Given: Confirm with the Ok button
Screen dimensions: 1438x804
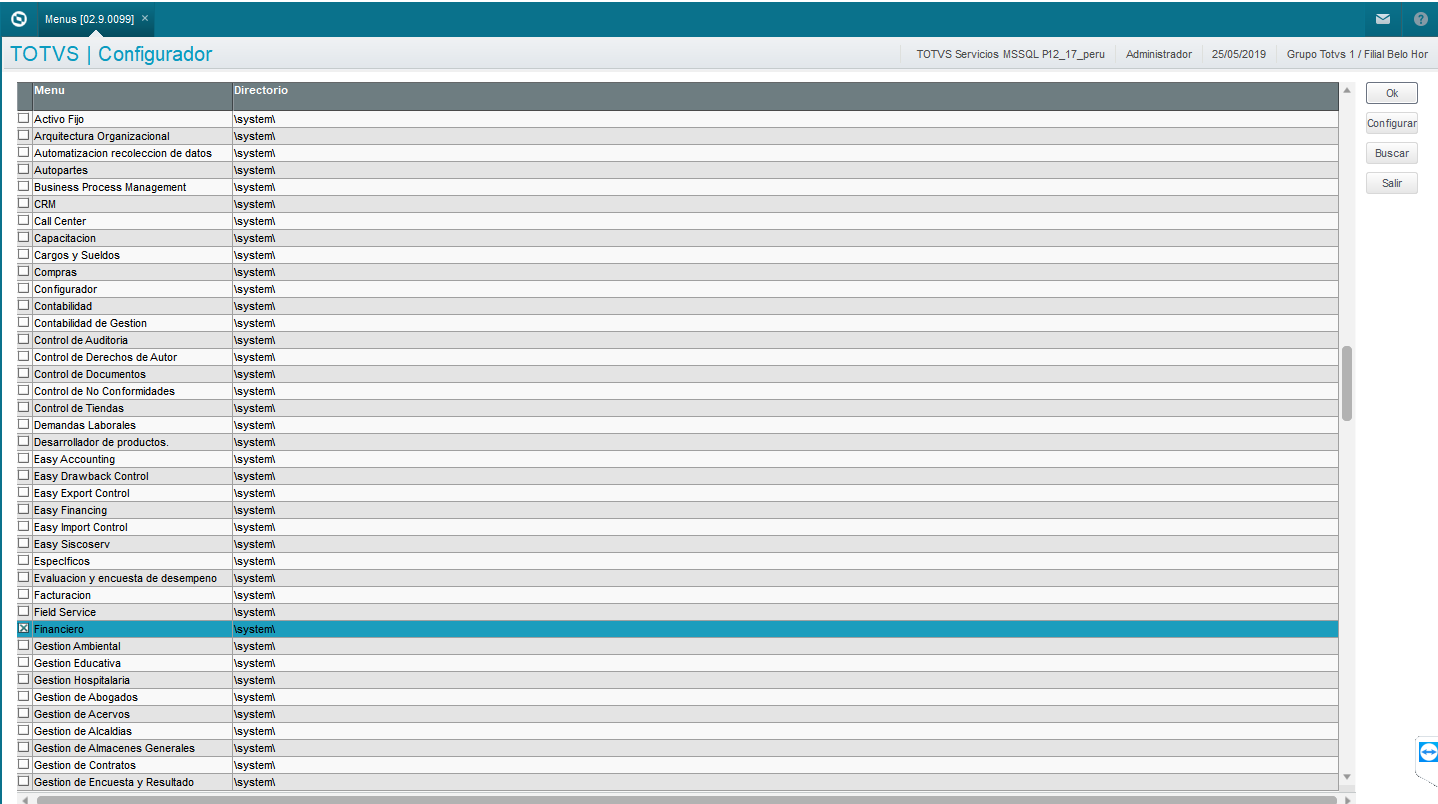Looking at the screenshot, I should 1392,93.
